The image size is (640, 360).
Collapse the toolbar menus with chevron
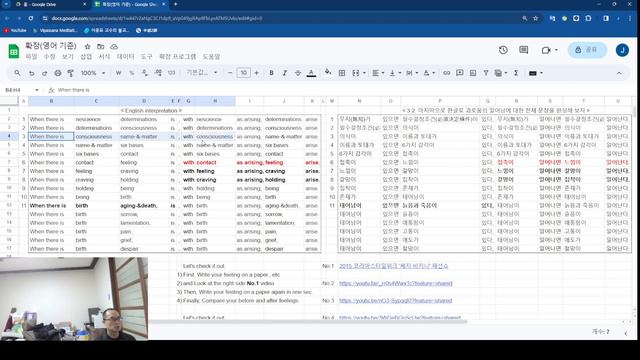[619, 73]
